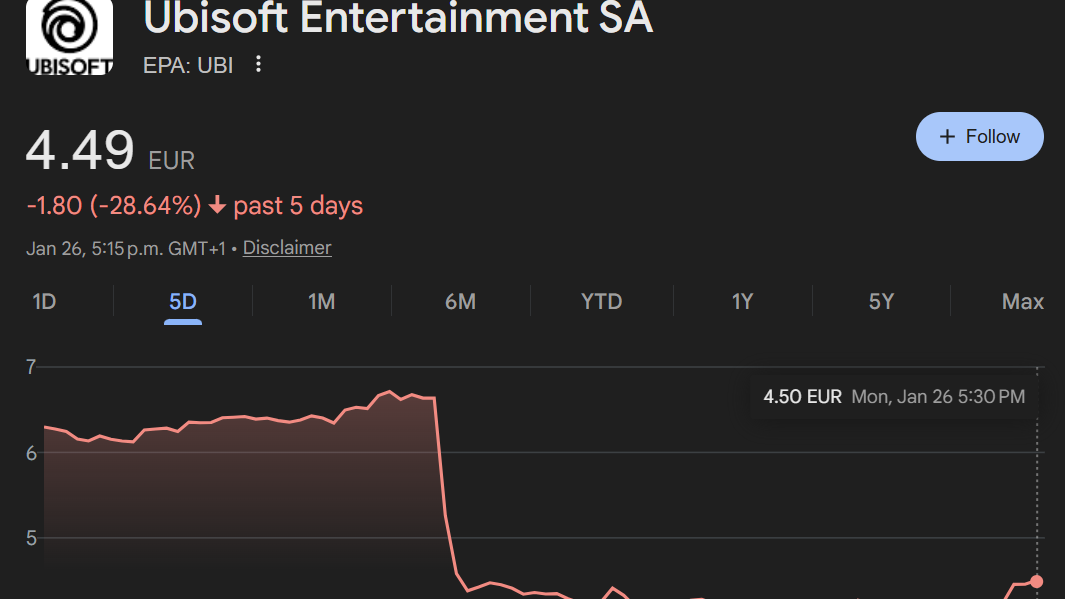This screenshot has width=1065, height=599.
Task: Open the Disclaimer link
Action: pyautogui.click(x=287, y=247)
